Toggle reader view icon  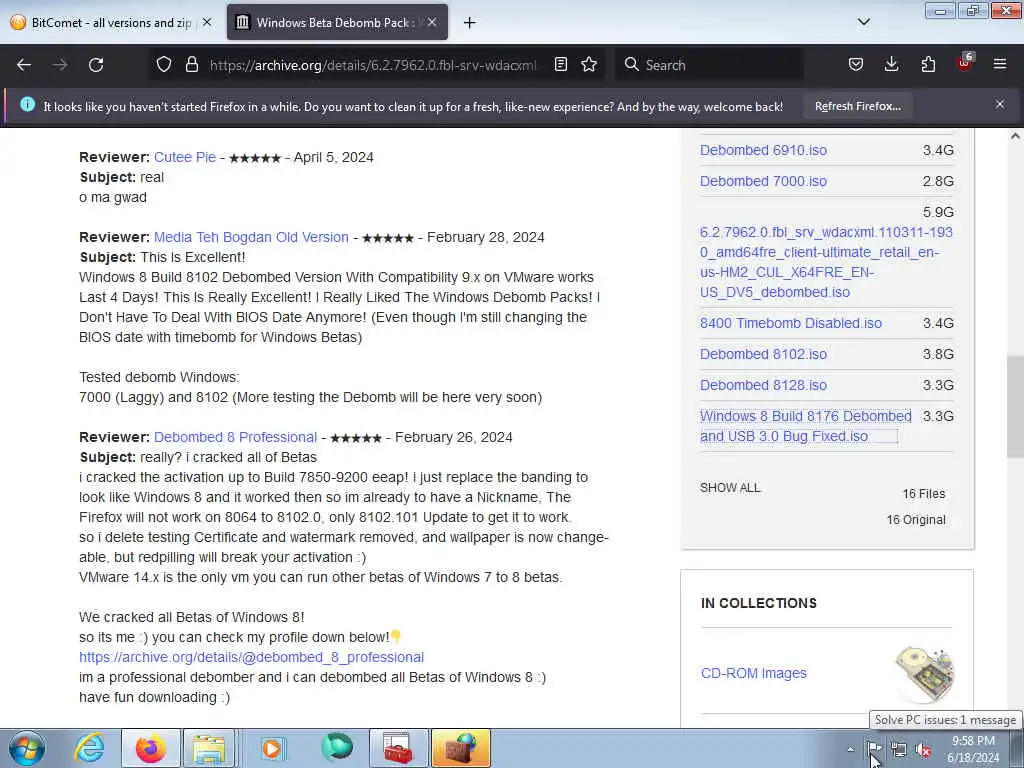560,65
